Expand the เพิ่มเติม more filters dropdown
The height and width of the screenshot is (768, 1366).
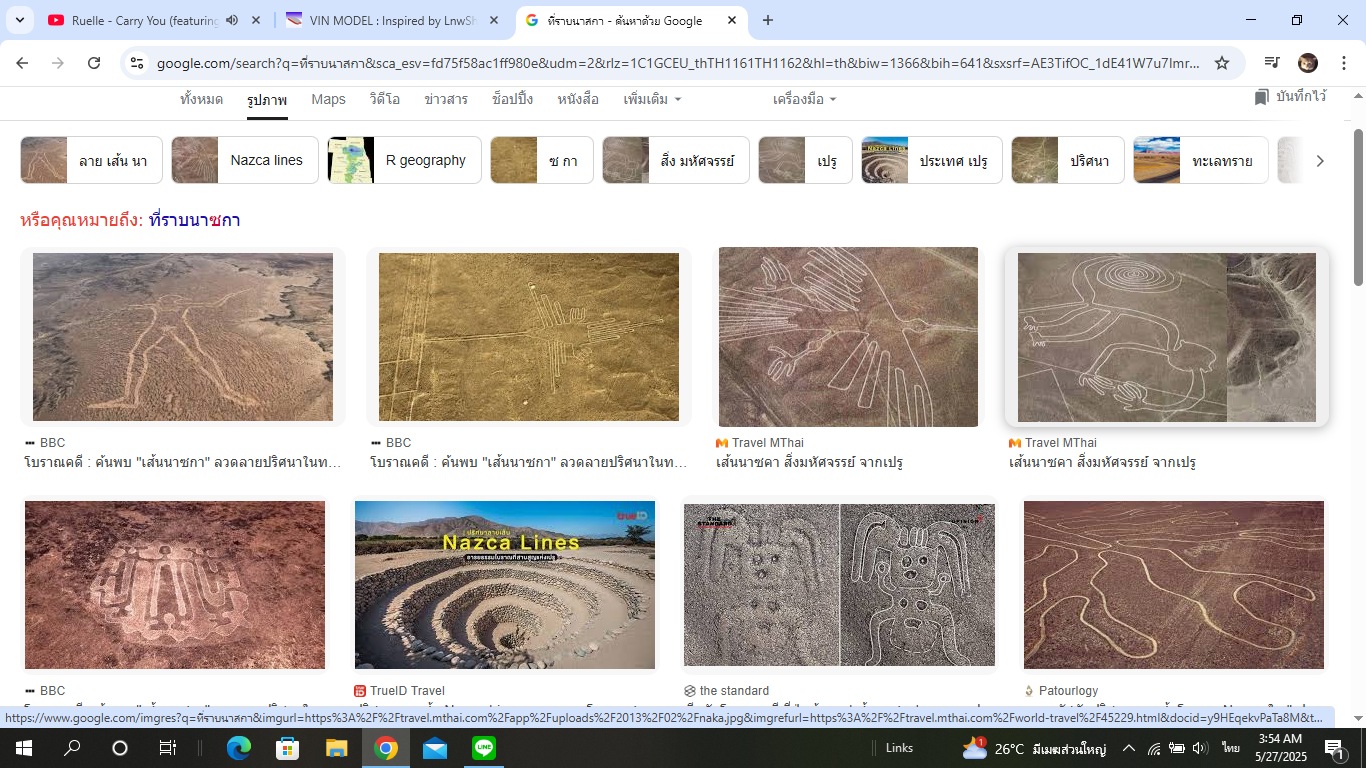(x=652, y=99)
